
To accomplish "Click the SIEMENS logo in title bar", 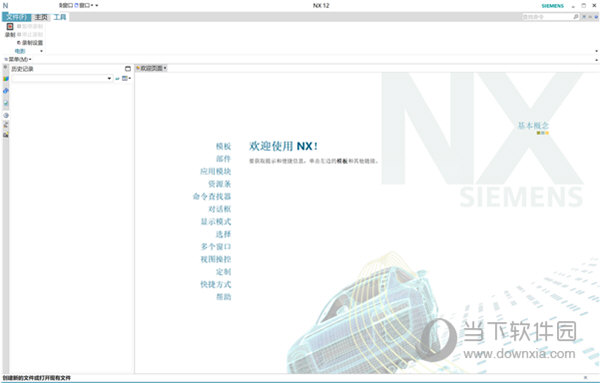I will click(553, 6).
